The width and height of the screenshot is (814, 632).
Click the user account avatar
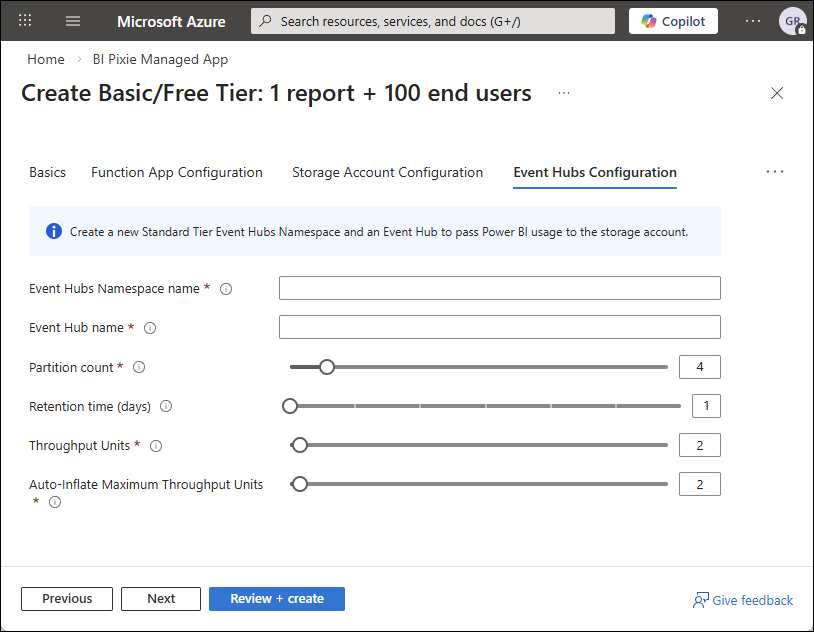pos(792,21)
